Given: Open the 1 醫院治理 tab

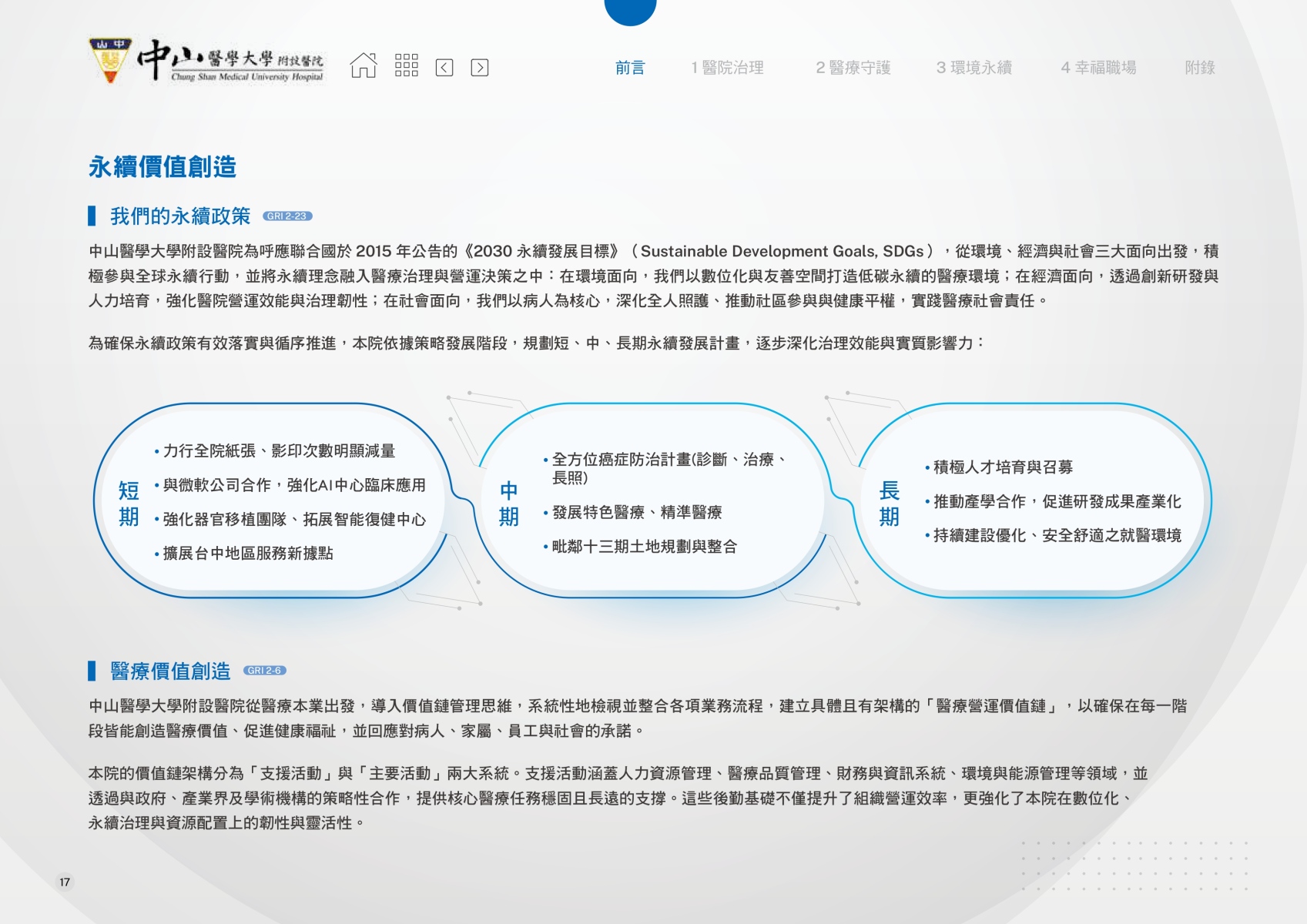Looking at the screenshot, I should point(727,68).
